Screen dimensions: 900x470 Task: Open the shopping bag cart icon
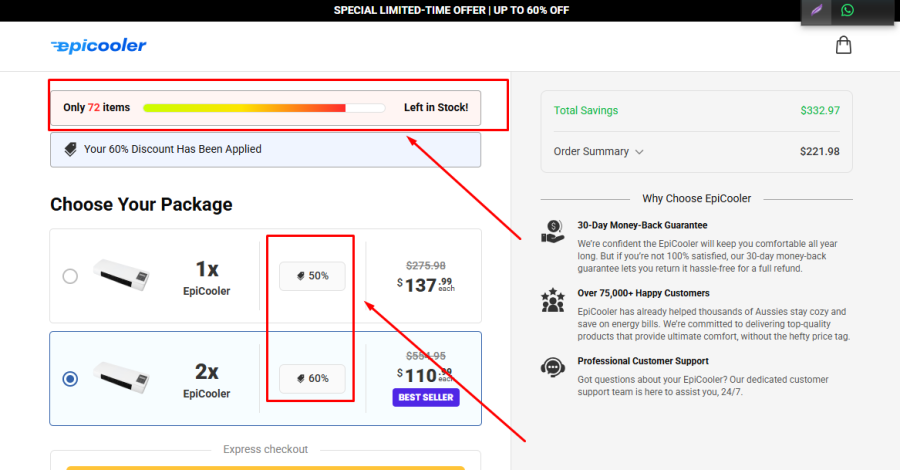click(x=843, y=45)
